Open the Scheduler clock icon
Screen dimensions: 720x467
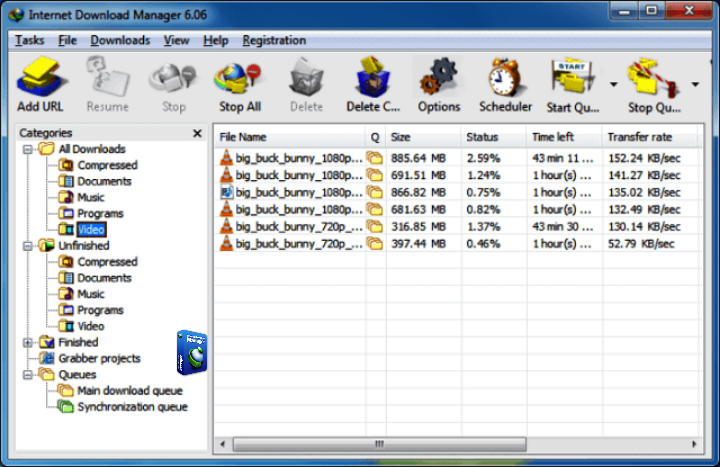click(505, 84)
